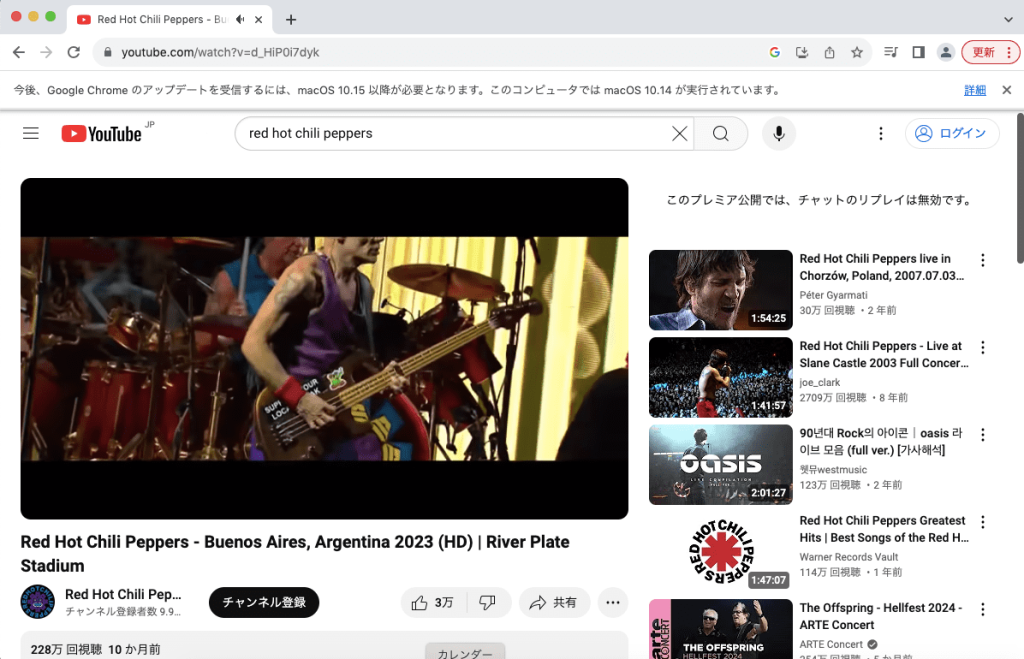Open the Google icon in address bar
This screenshot has height=659, width=1024.
coord(775,52)
